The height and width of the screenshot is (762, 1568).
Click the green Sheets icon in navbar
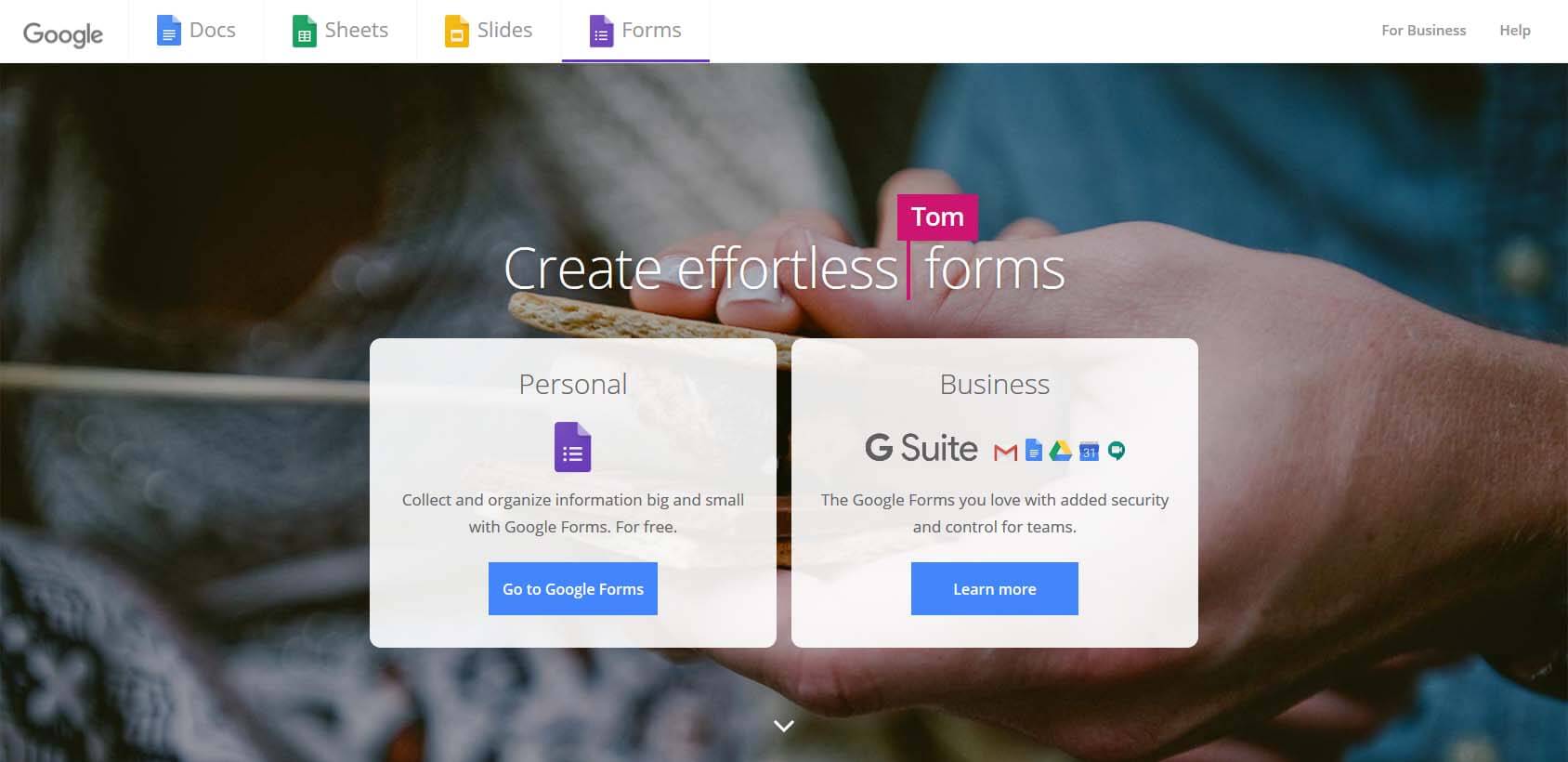(x=304, y=31)
